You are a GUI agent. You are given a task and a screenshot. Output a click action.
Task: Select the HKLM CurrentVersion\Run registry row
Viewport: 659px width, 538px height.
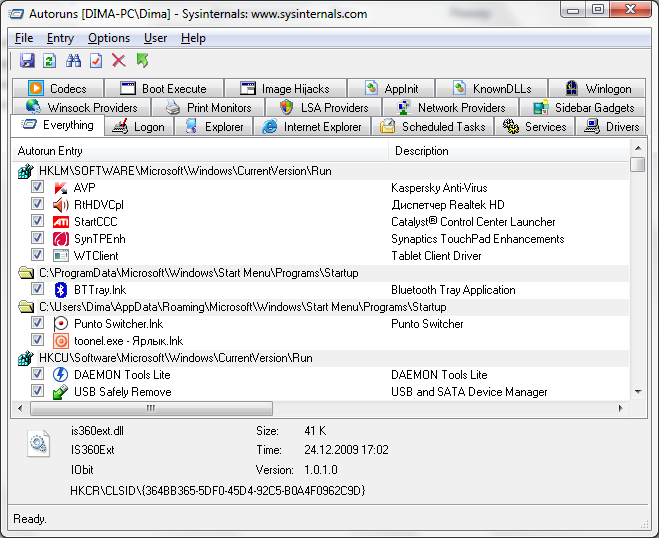(321, 171)
